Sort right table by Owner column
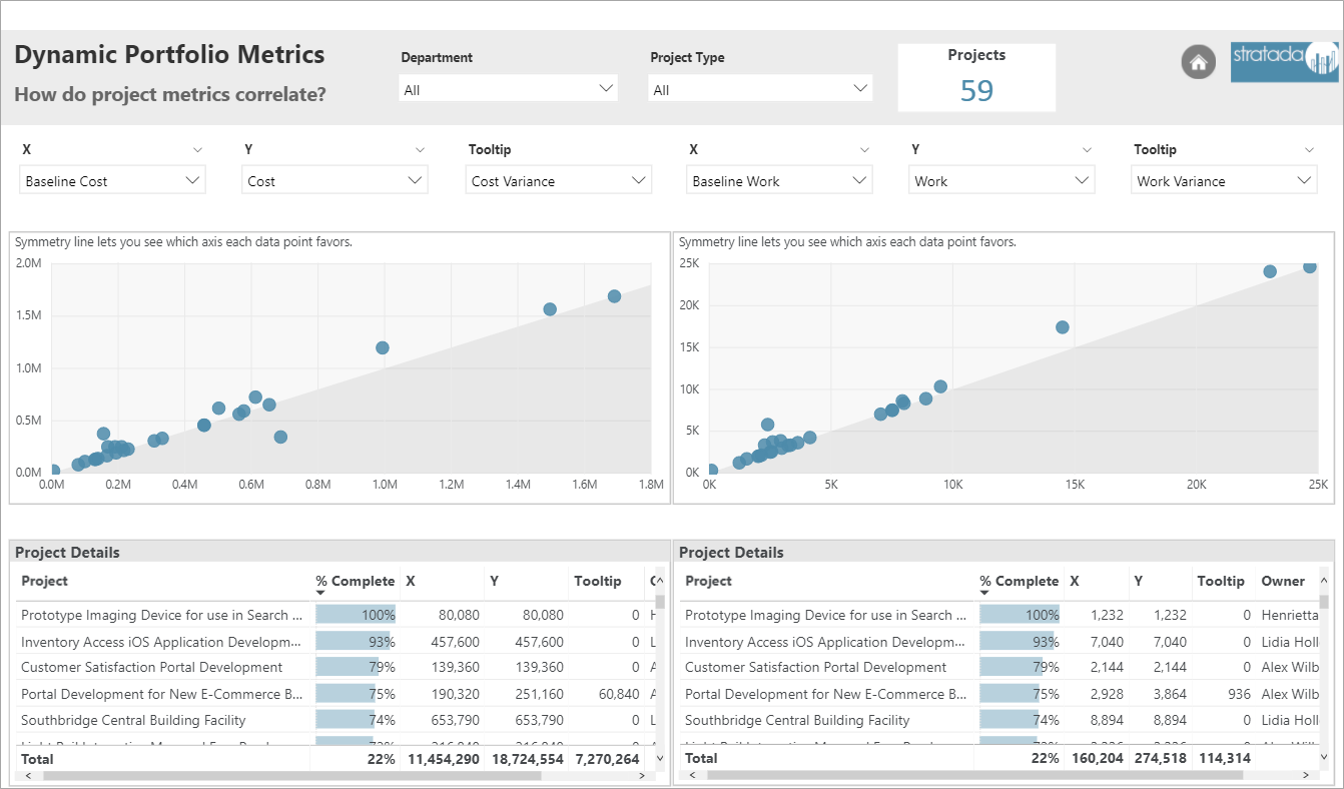 click(x=1283, y=581)
